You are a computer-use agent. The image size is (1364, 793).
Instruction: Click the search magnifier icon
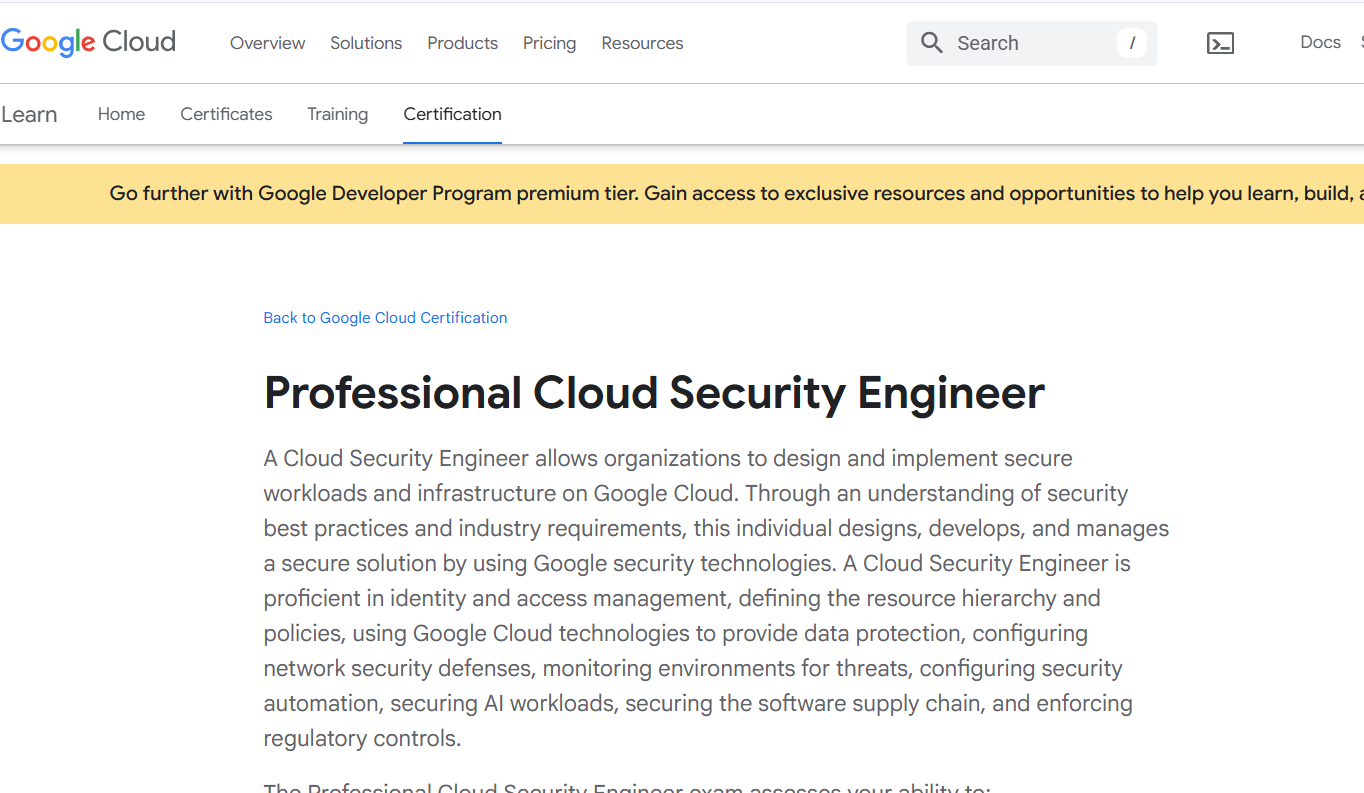pyautogui.click(x=932, y=43)
